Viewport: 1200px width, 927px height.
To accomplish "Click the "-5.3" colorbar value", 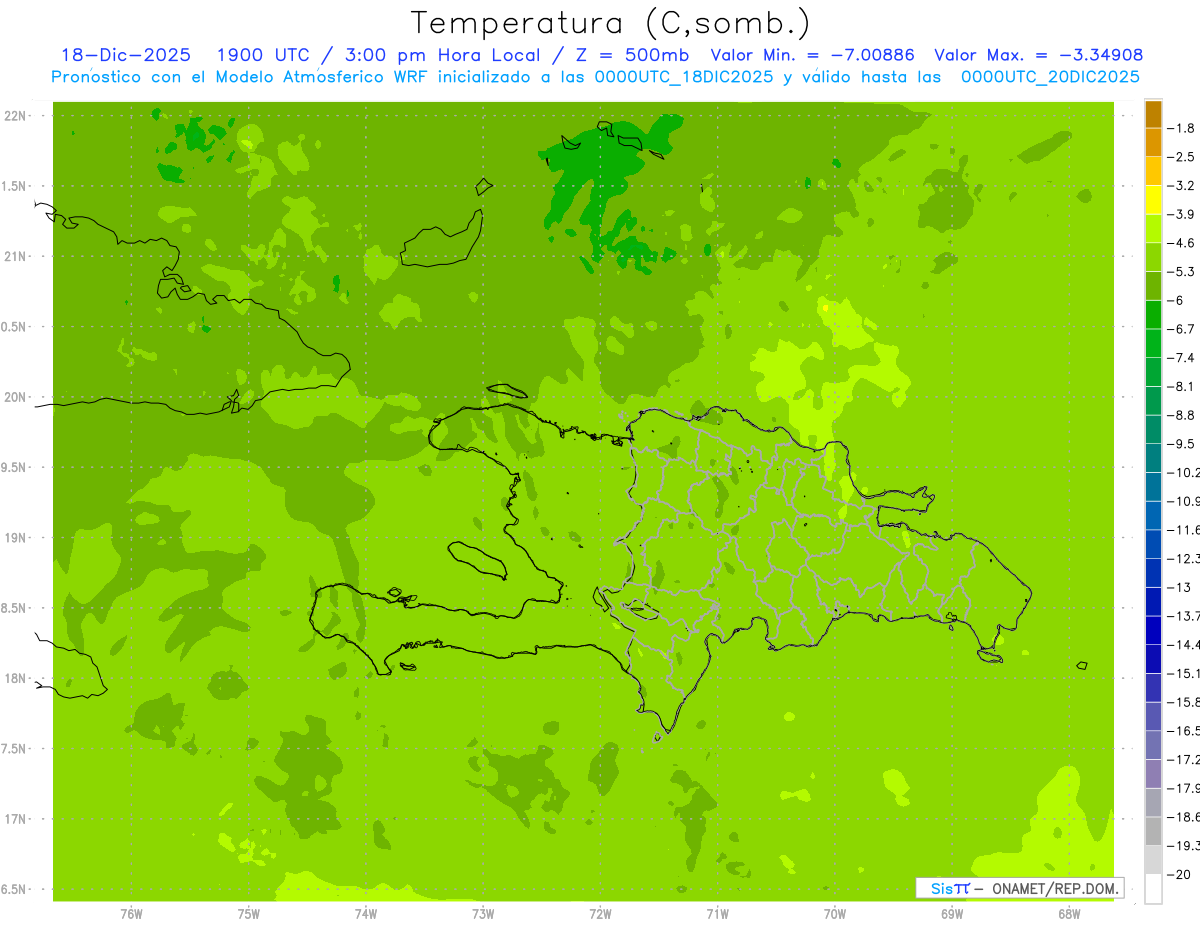I will pos(1181,272).
